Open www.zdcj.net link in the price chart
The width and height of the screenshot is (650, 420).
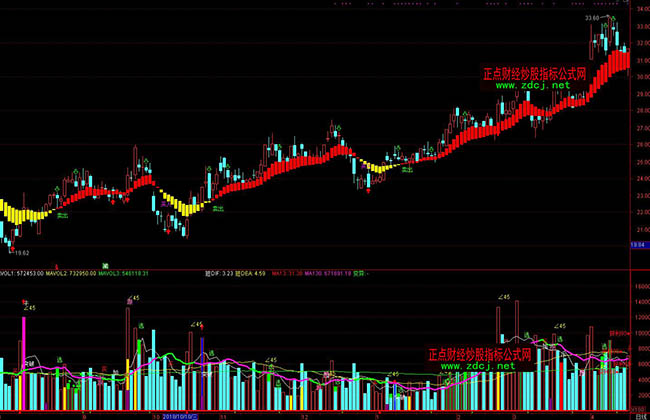[x=532, y=86]
